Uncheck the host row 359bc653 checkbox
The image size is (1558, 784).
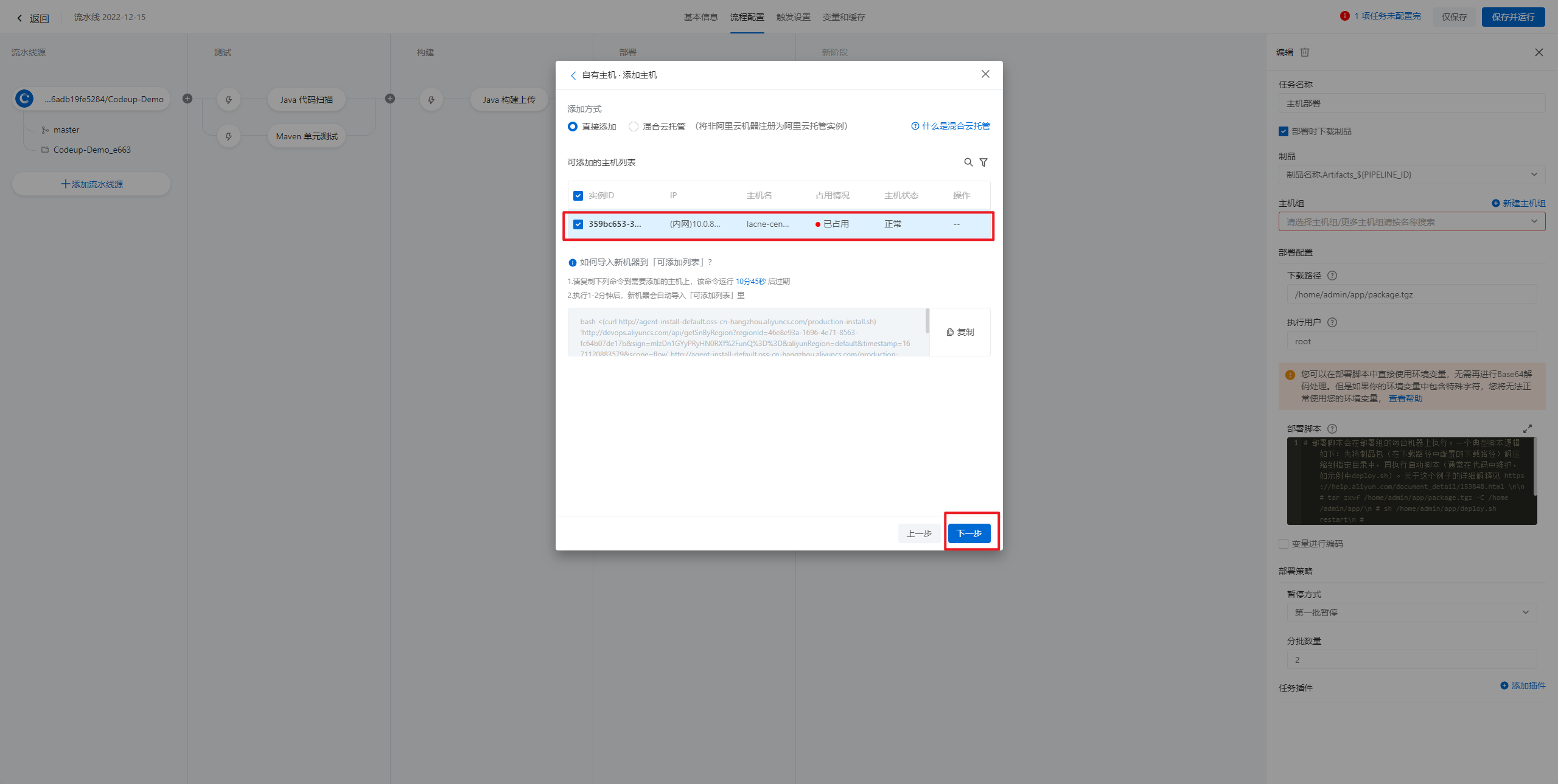[578, 224]
